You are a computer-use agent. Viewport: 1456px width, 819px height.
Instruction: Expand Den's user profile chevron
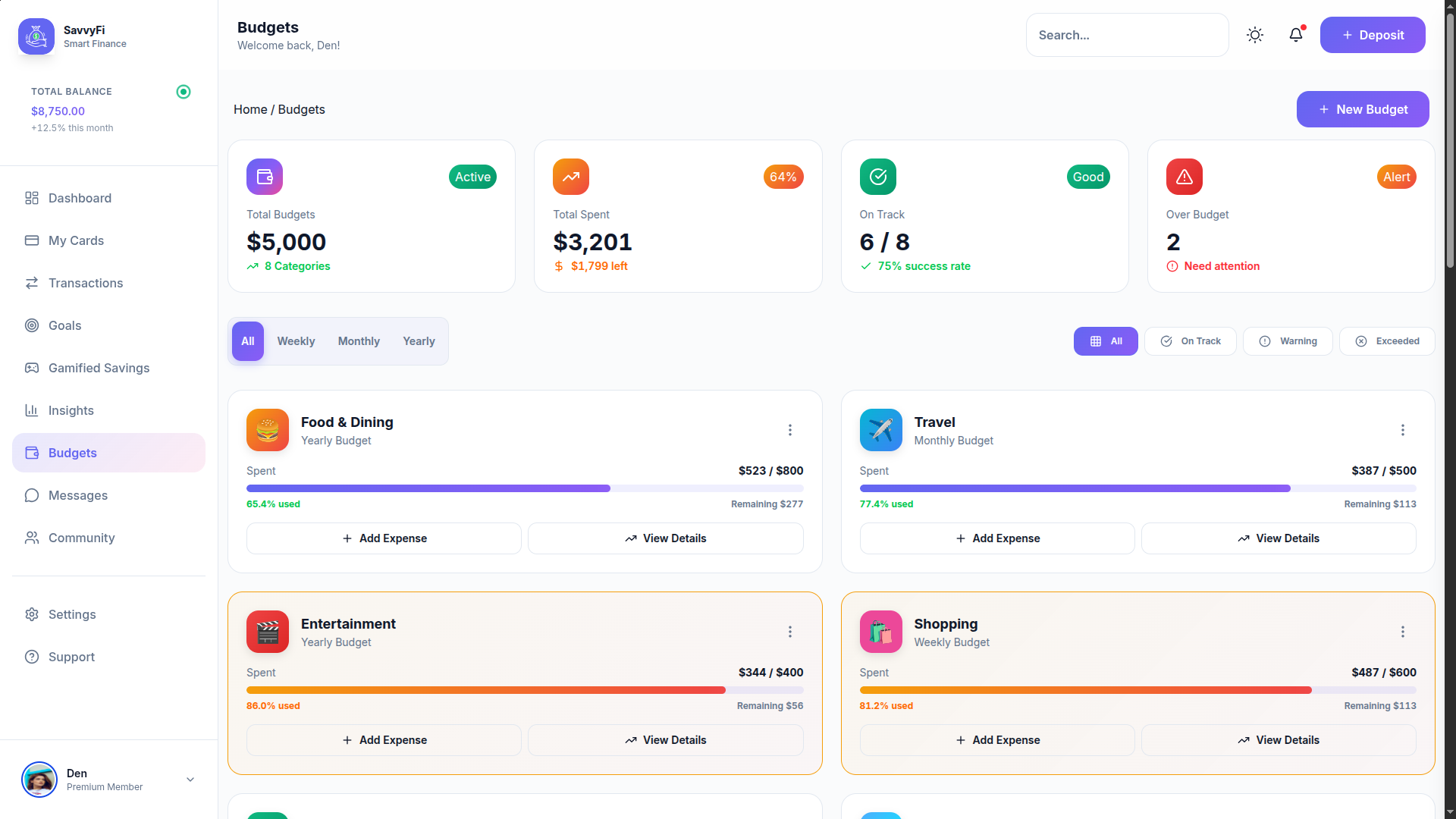coord(190,780)
